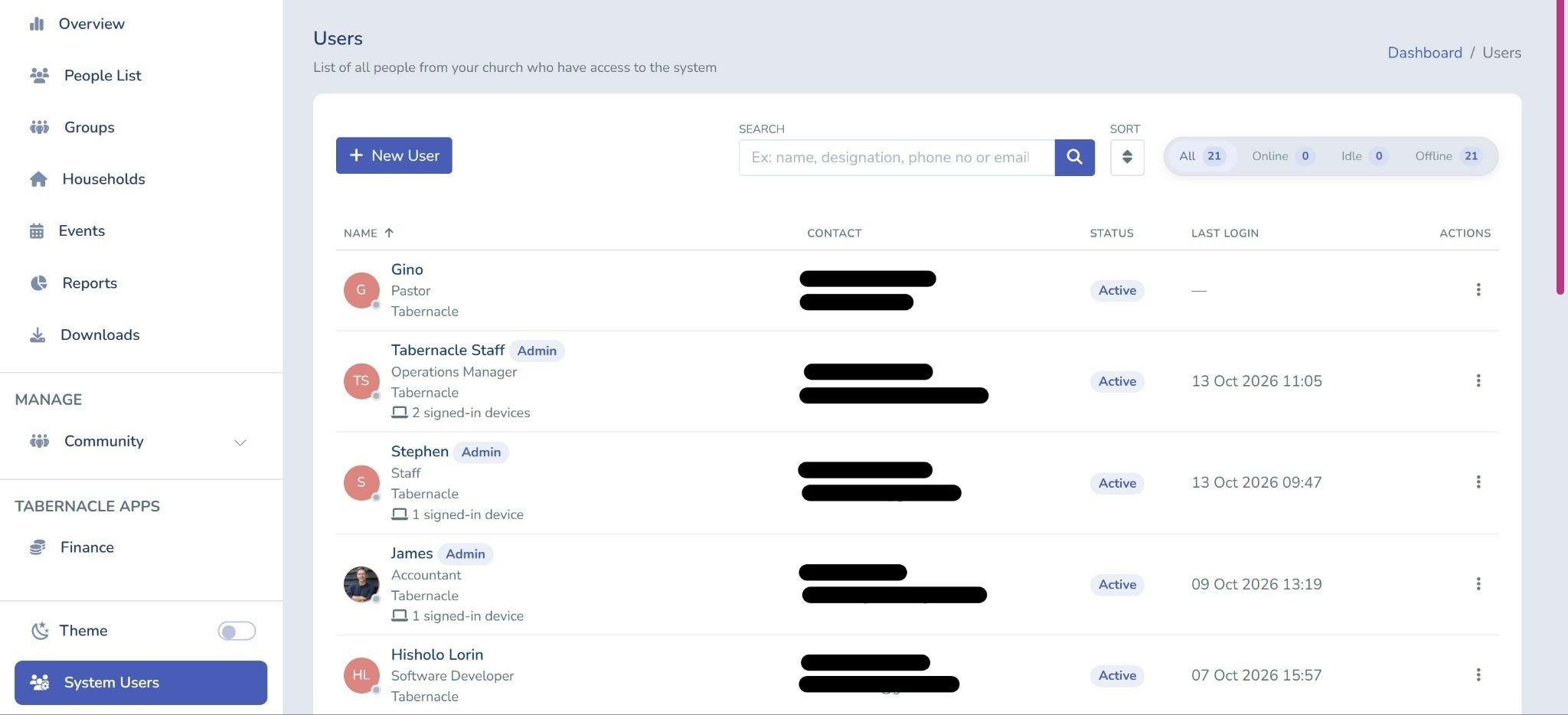Open actions menu for James
This screenshot has width=1568, height=715.
(x=1478, y=584)
